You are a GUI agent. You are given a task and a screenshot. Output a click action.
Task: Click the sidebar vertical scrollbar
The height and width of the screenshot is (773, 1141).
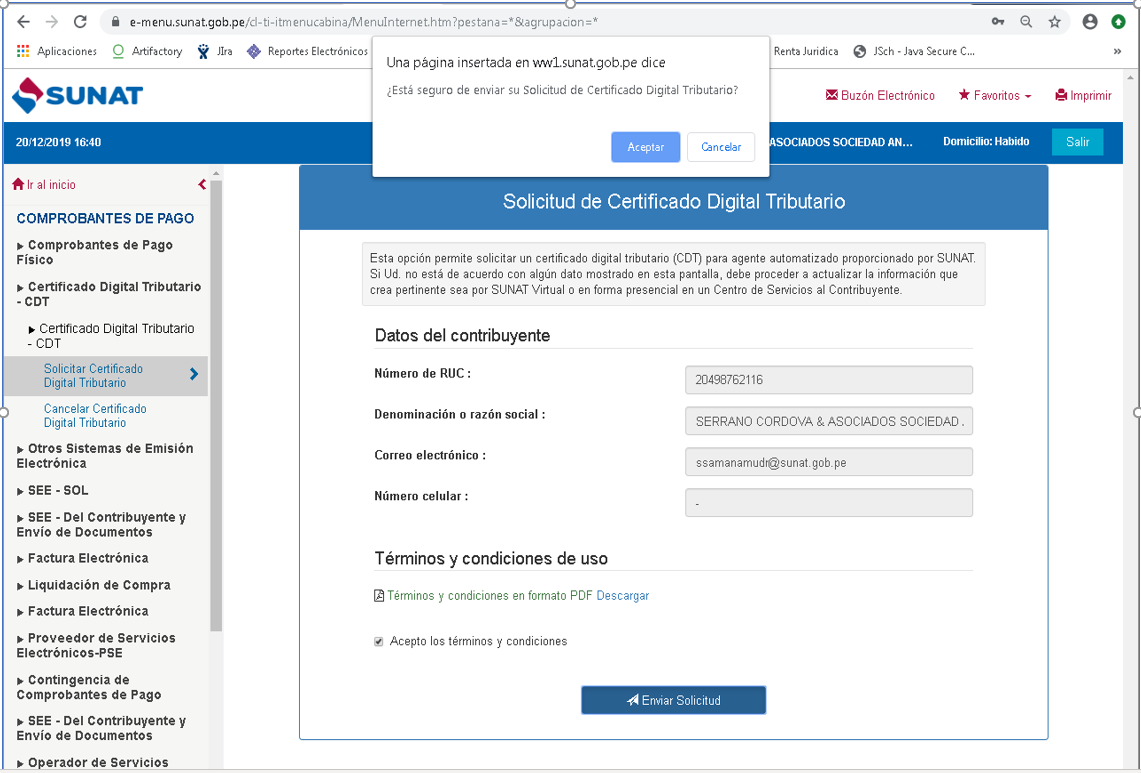point(216,400)
